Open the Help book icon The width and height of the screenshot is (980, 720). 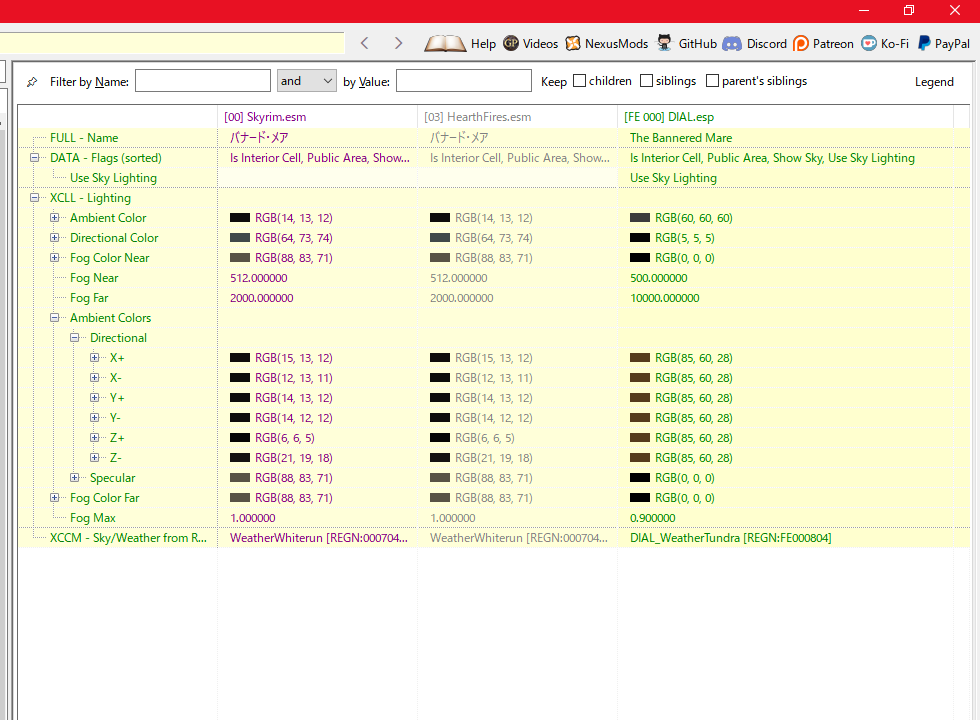(445, 43)
